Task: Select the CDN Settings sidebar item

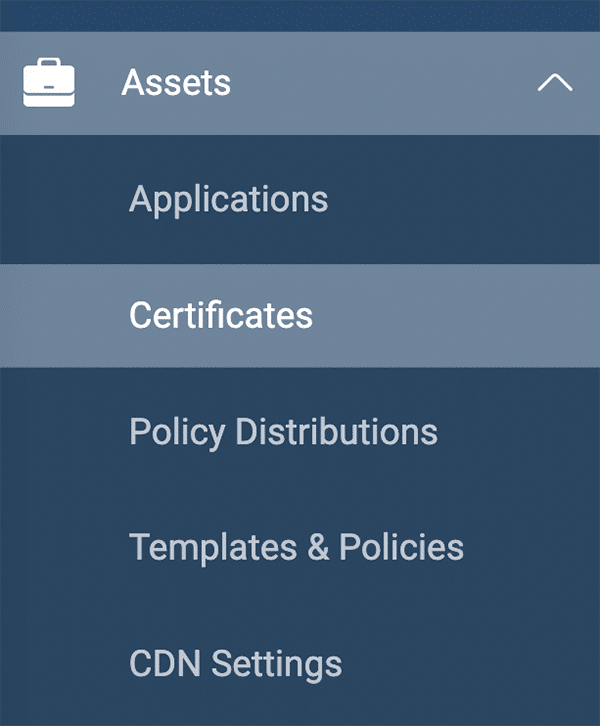Action: (x=235, y=664)
